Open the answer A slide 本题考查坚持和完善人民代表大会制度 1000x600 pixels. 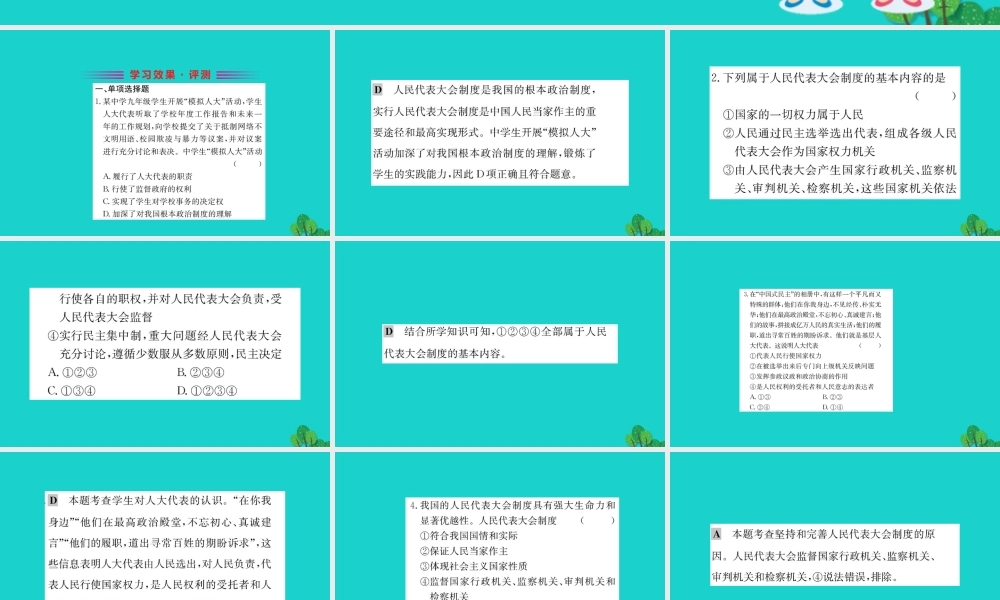tap(835, 526)
